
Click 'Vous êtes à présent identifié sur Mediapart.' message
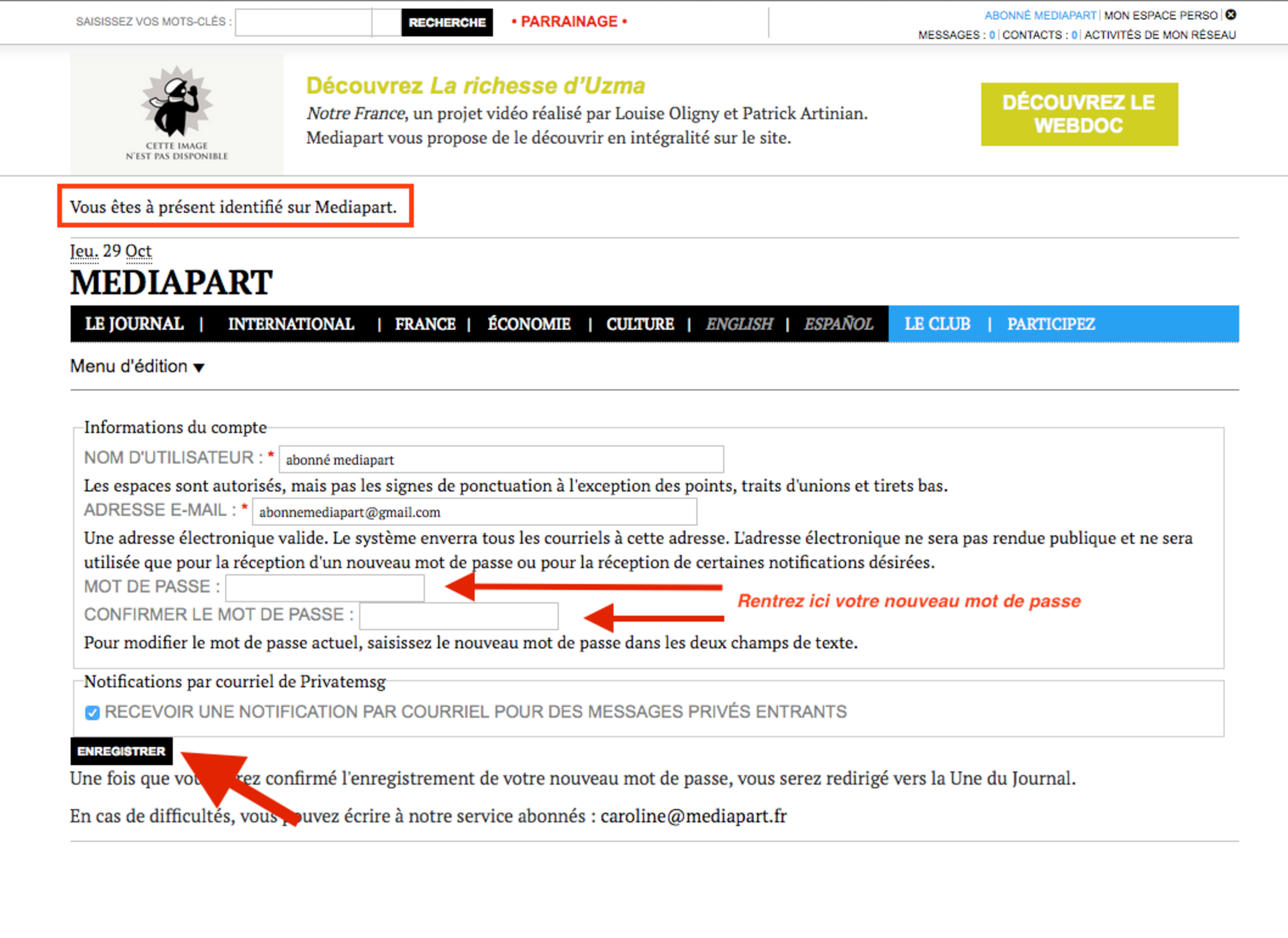point(234,207)
